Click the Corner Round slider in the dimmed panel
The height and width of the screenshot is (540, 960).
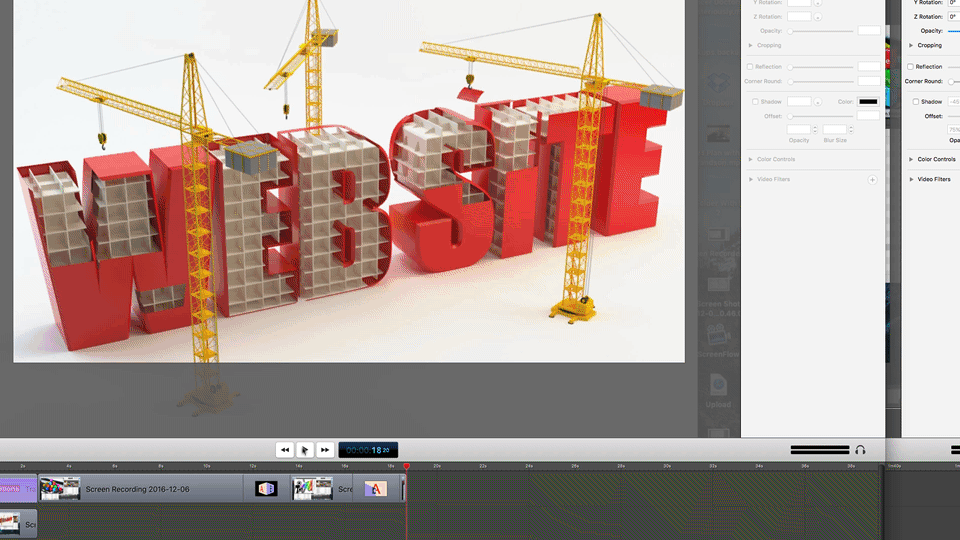(821, 81)
